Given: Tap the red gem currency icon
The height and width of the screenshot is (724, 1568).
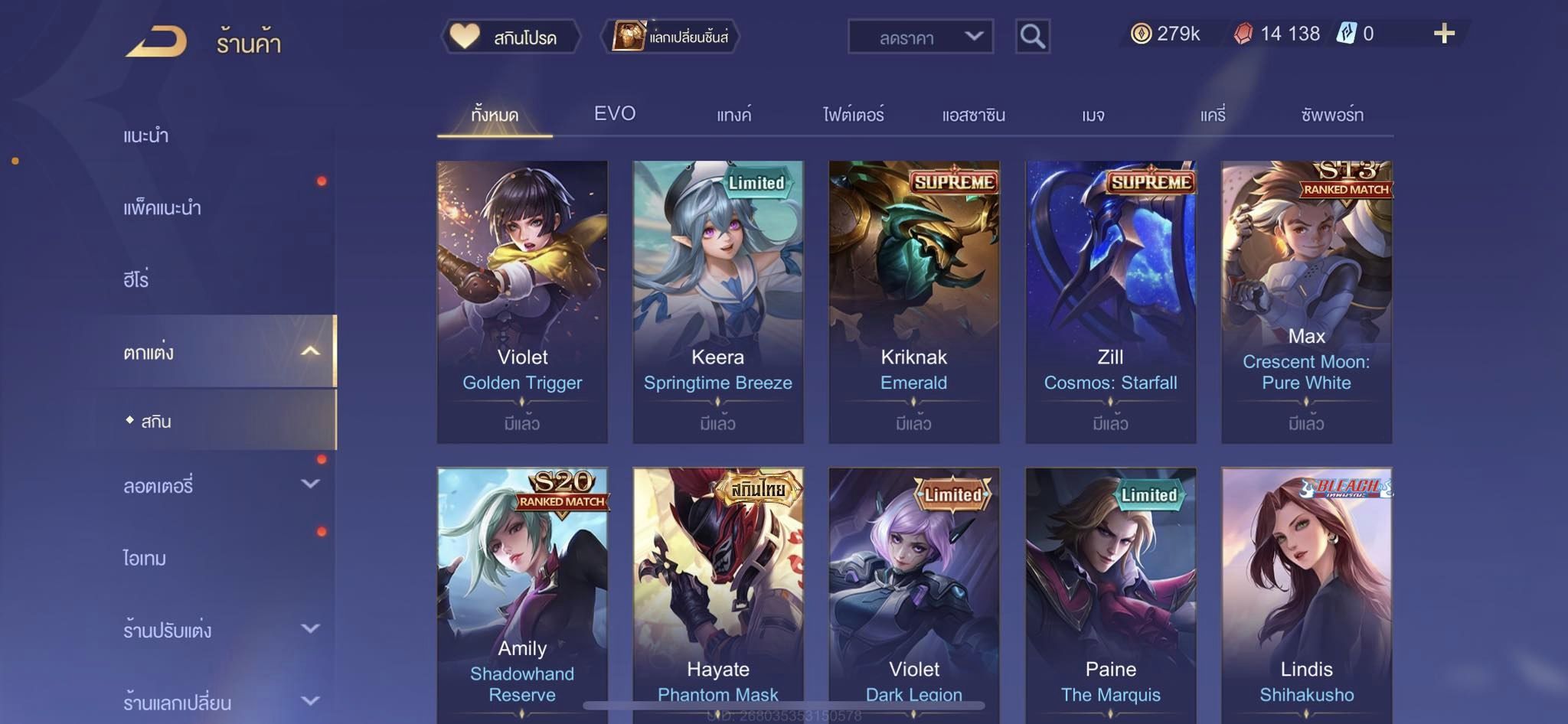Looking at the screenshot, I should (x=1243, y=34).
